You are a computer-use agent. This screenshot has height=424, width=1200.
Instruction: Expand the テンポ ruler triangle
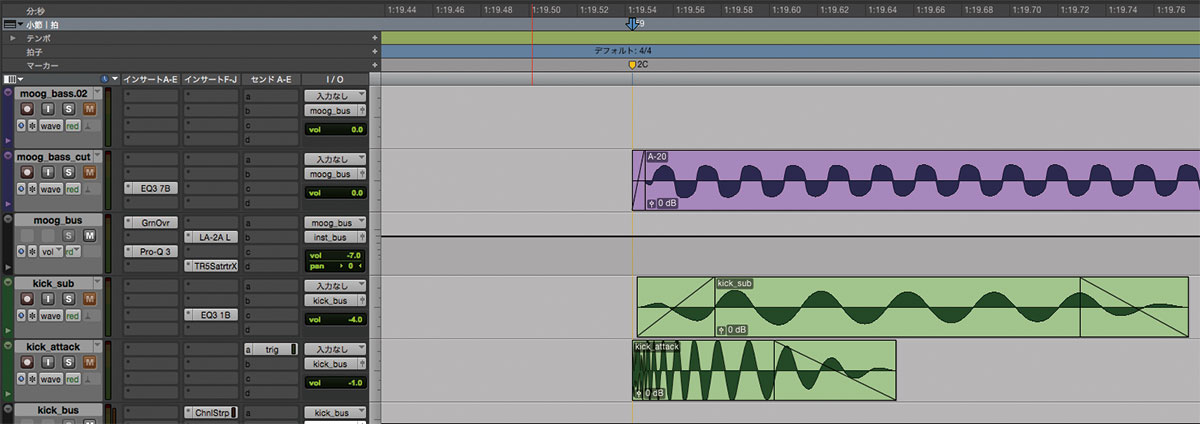pos(13,37)
